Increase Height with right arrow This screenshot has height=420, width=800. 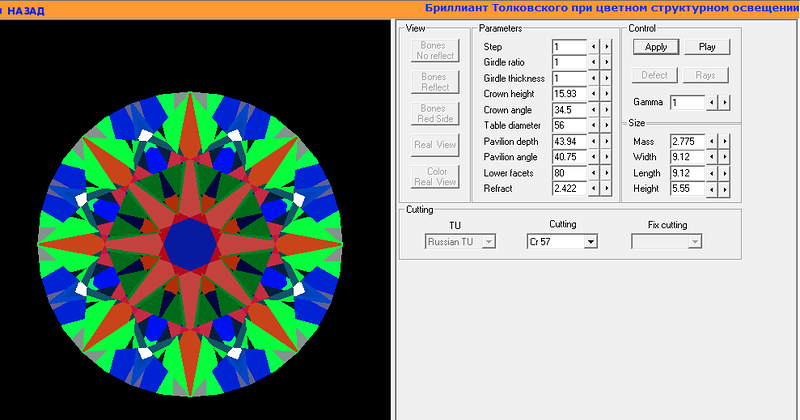click(x=723, y=188)
